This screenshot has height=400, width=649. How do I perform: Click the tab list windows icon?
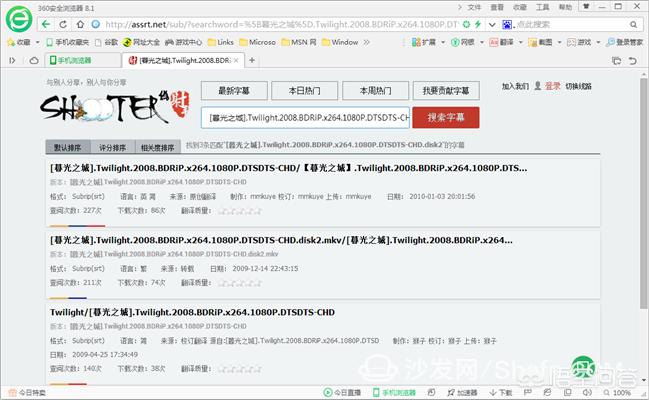pyautogui.click(x=617, y=61)
